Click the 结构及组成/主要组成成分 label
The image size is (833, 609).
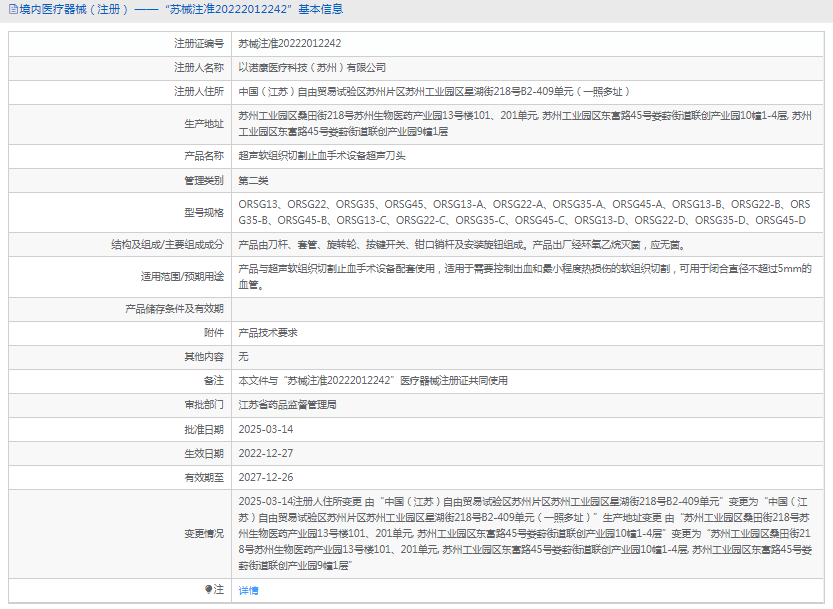point(167,244)
